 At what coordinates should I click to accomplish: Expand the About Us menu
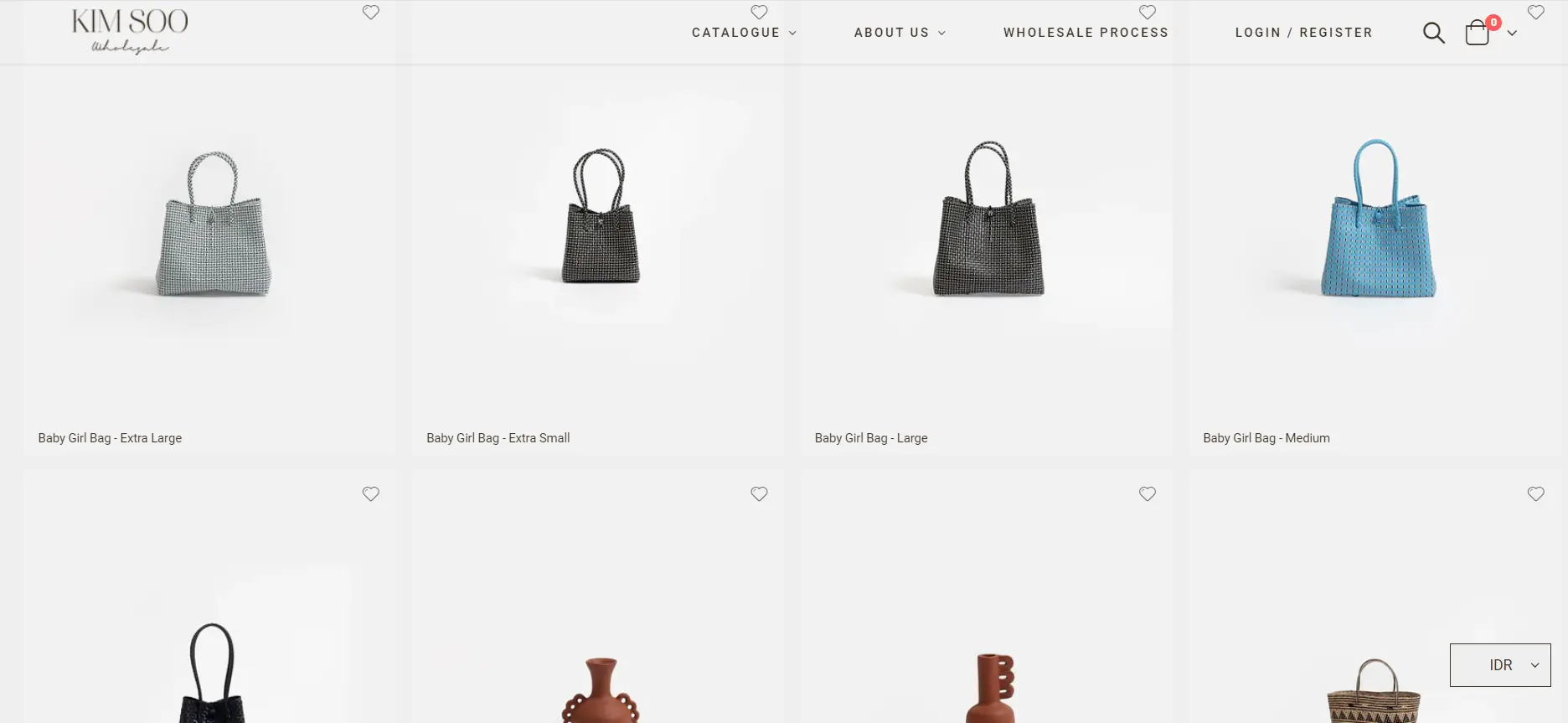click(x=900, y=33)
